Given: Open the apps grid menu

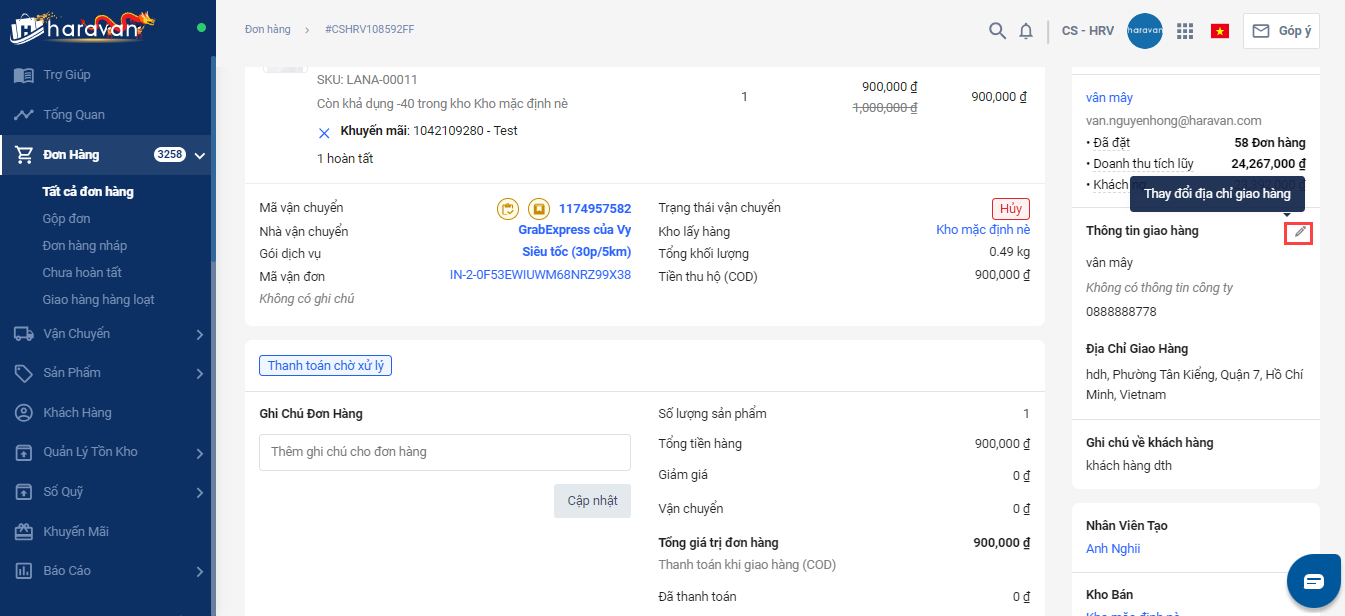Looking at the screenshot, I should 1185,31.
